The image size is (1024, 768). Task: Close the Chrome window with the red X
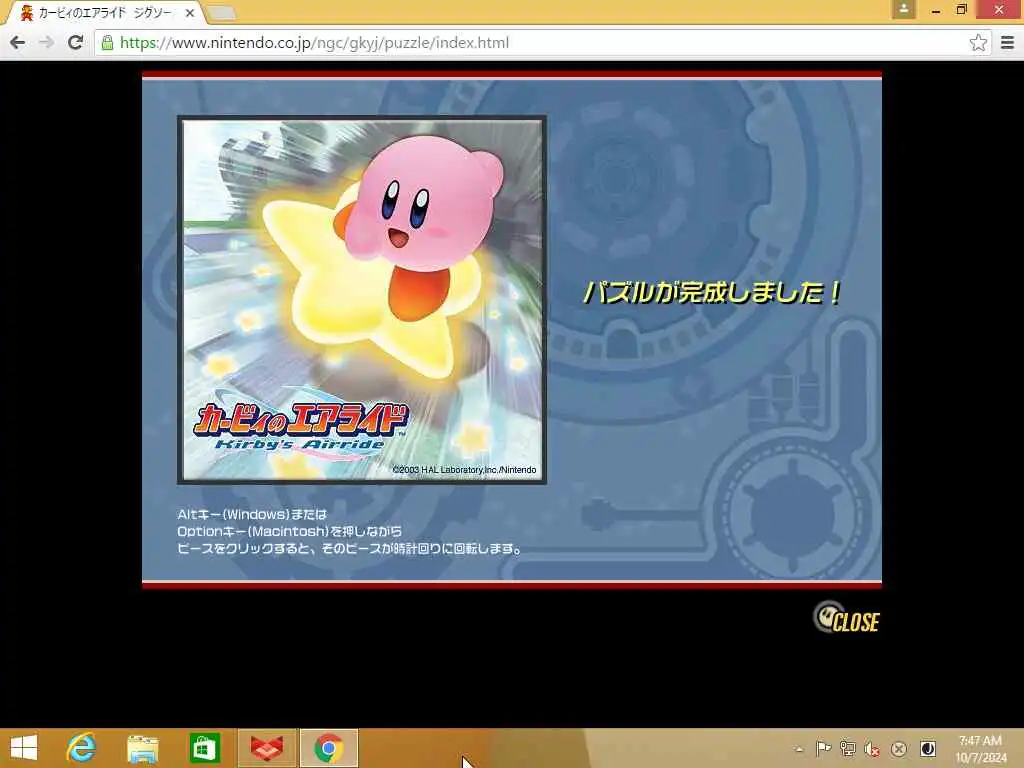click(999, 9)
